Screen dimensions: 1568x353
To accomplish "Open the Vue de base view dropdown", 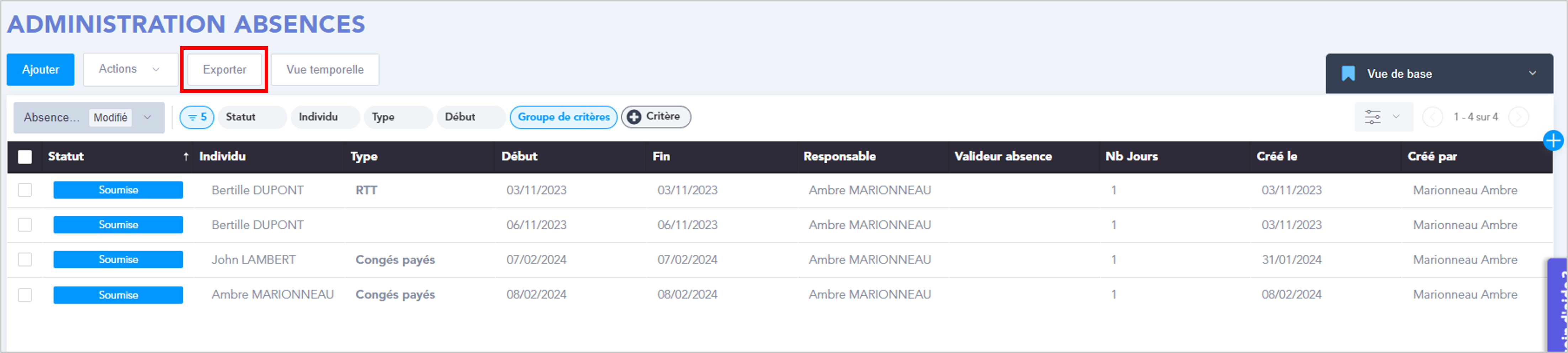I will 1439,74.
